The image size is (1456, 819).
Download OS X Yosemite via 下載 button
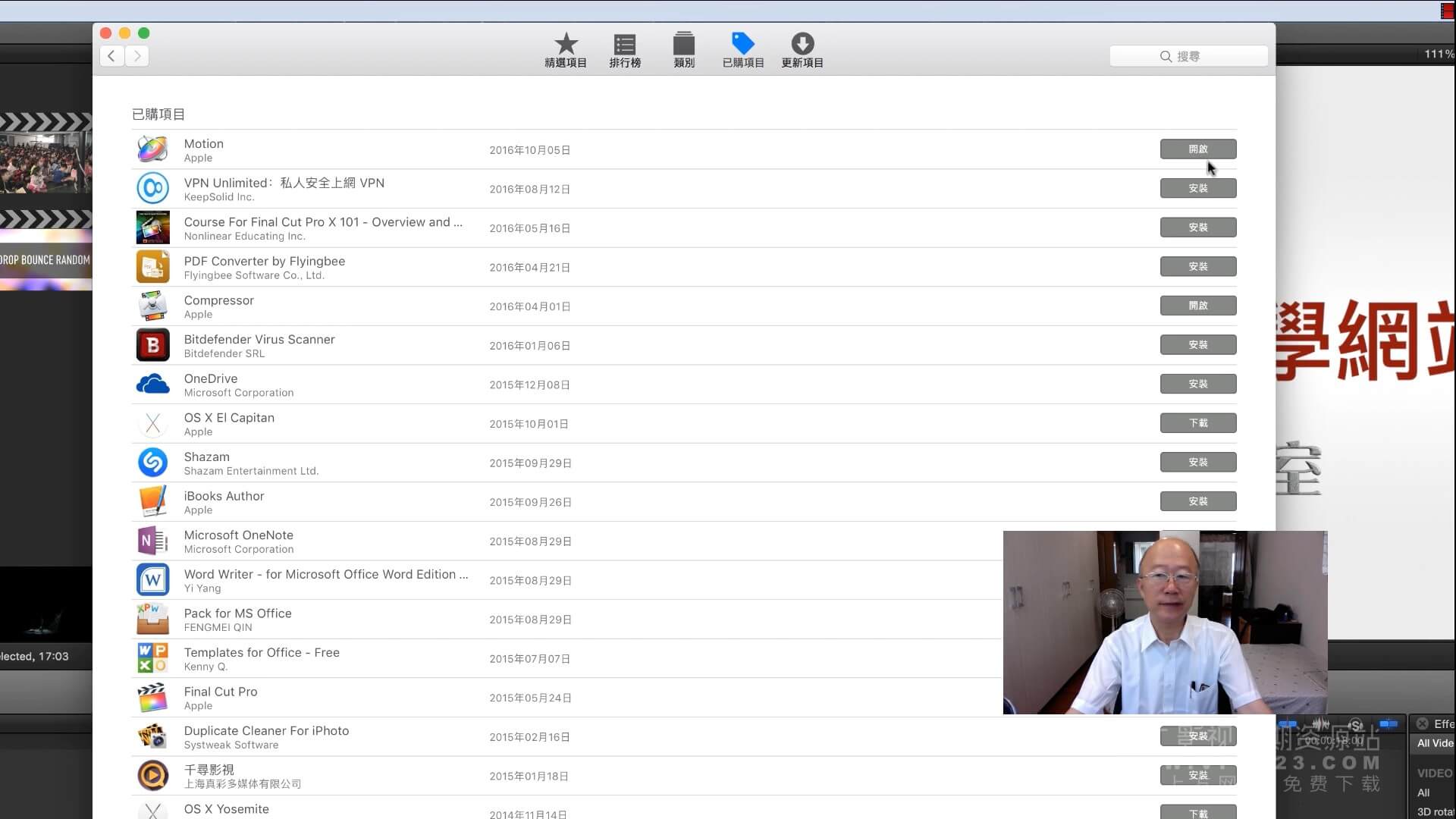point(1198,813)
